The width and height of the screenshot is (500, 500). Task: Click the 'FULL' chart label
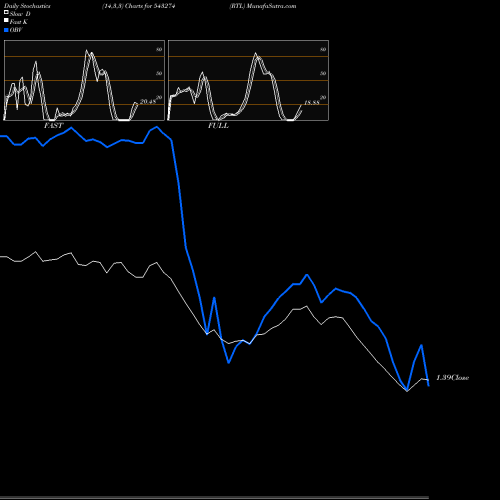tap(218, 126)
